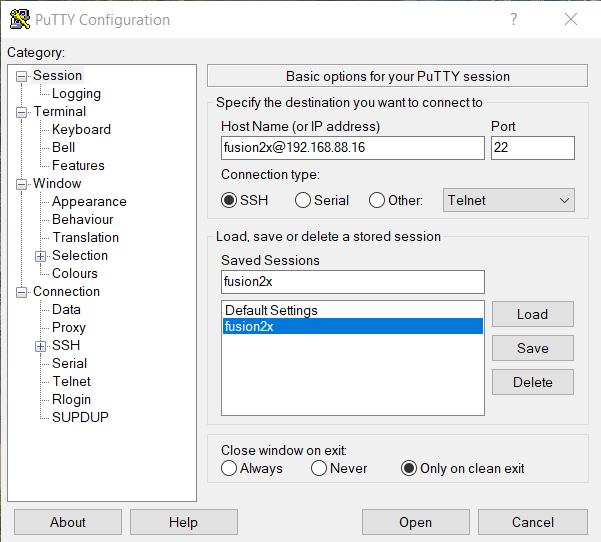
Task: Open the Telnet protocol dropdown
Action: 509,200
